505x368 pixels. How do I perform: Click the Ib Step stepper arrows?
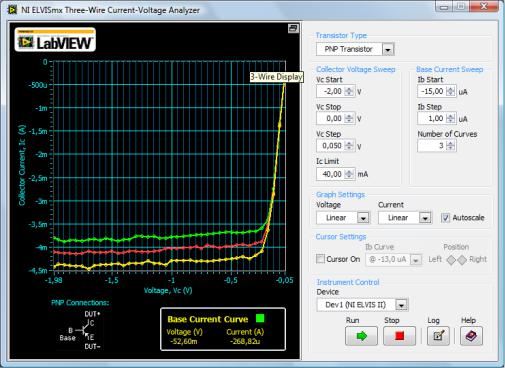450,118
